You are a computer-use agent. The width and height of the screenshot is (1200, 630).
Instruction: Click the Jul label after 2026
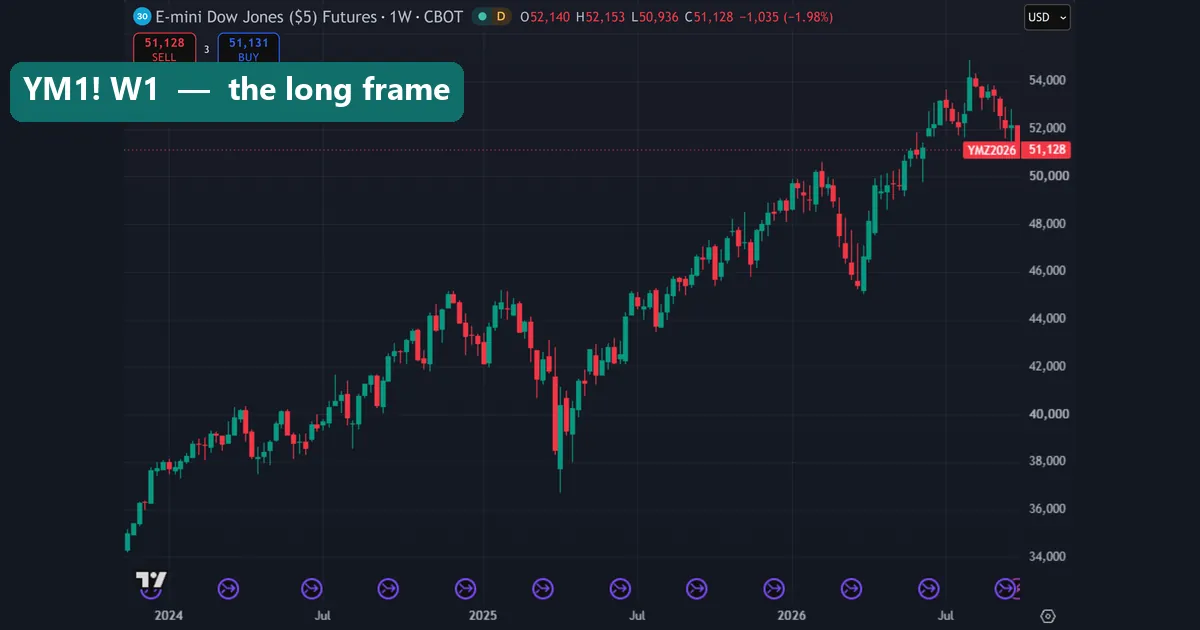946,616
